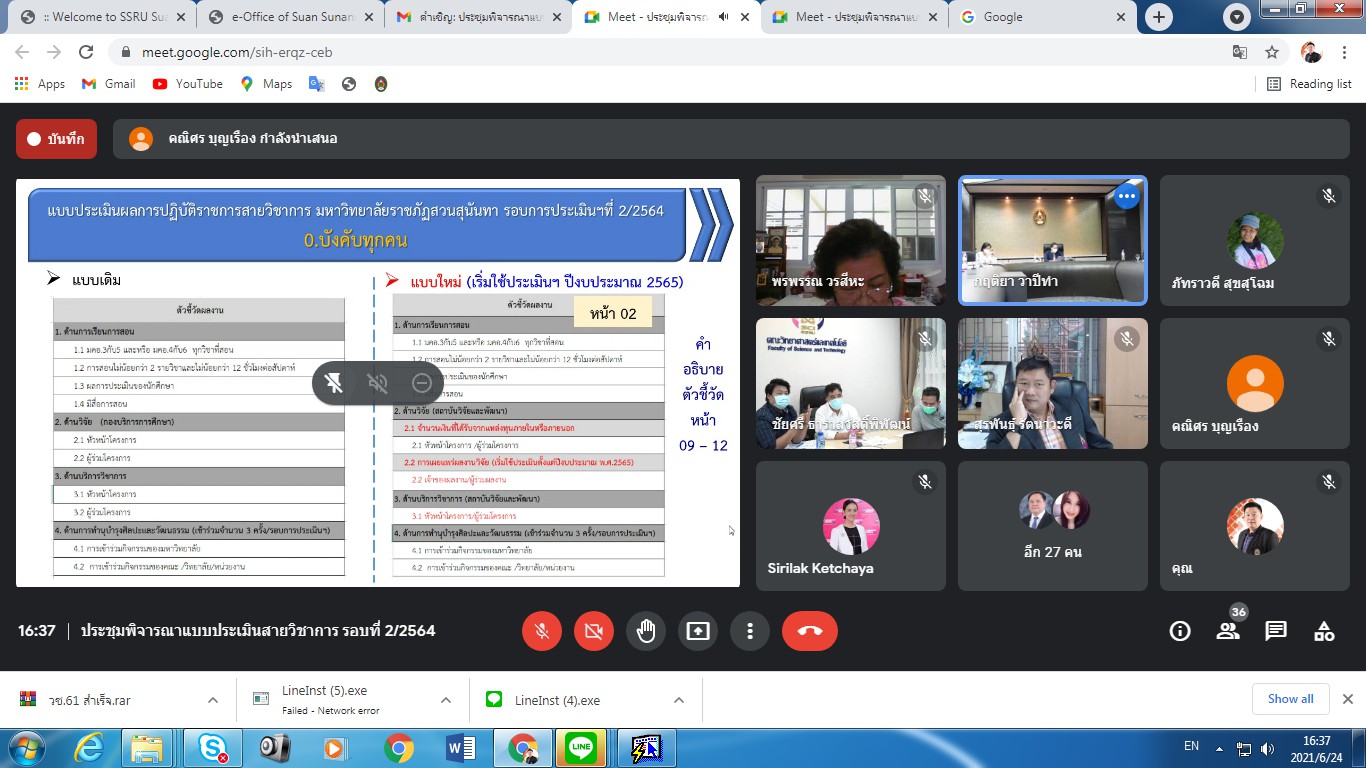The width and height of the screenshot is (1366, 768).
Task: Click the red leave call button
Action: tap(809, 631)
